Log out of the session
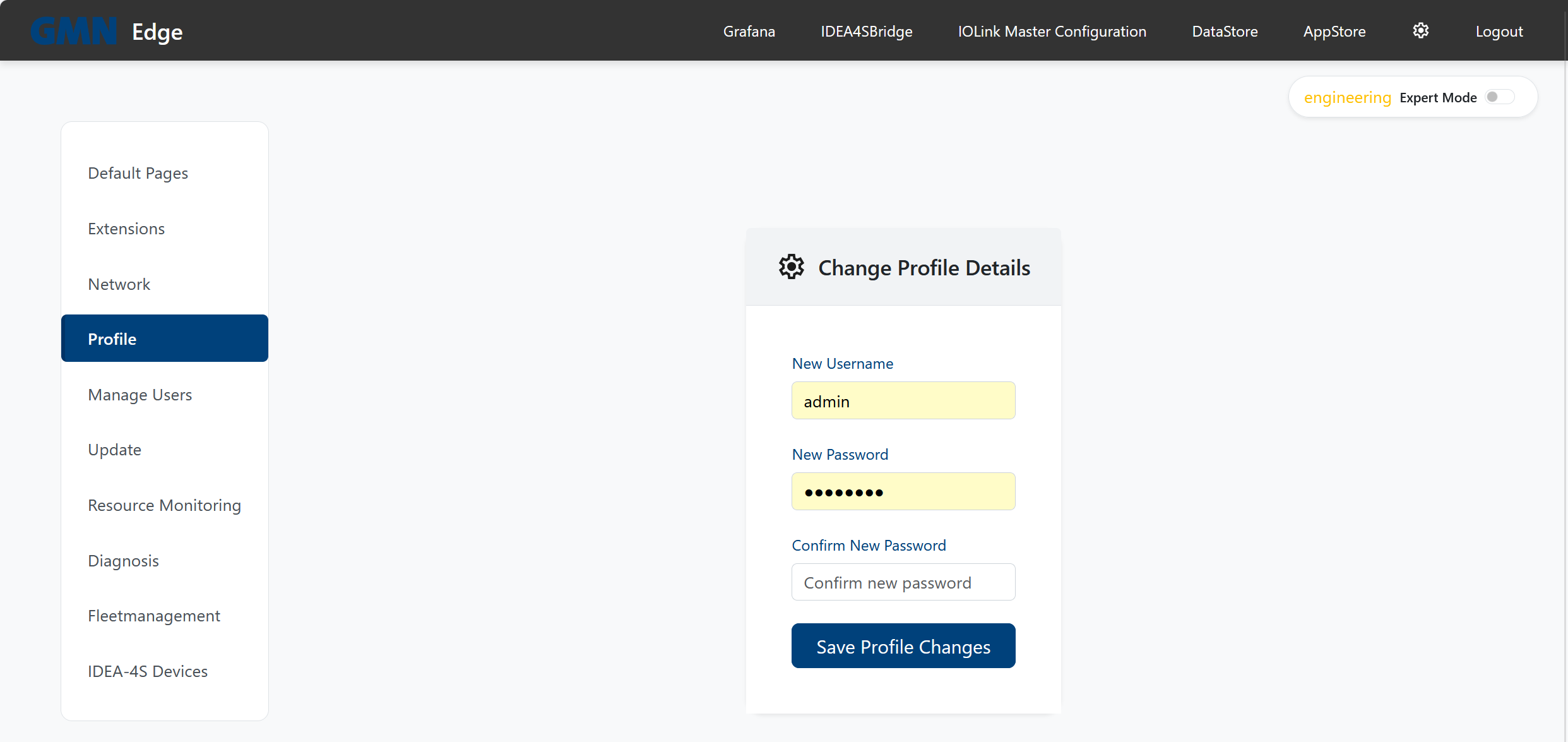 1499,31
